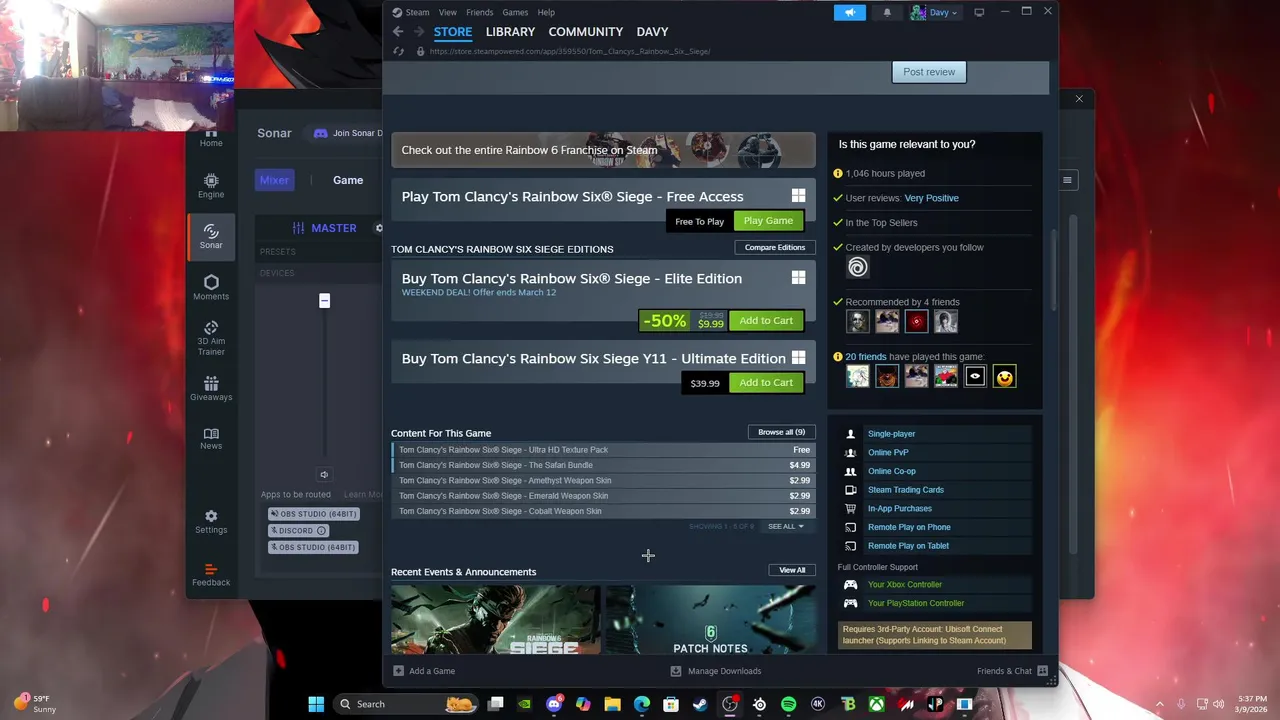Viewport: 1280px width, 720px height.
Task: Select the Mixer tab in Sonar
Action: point(274,180)
